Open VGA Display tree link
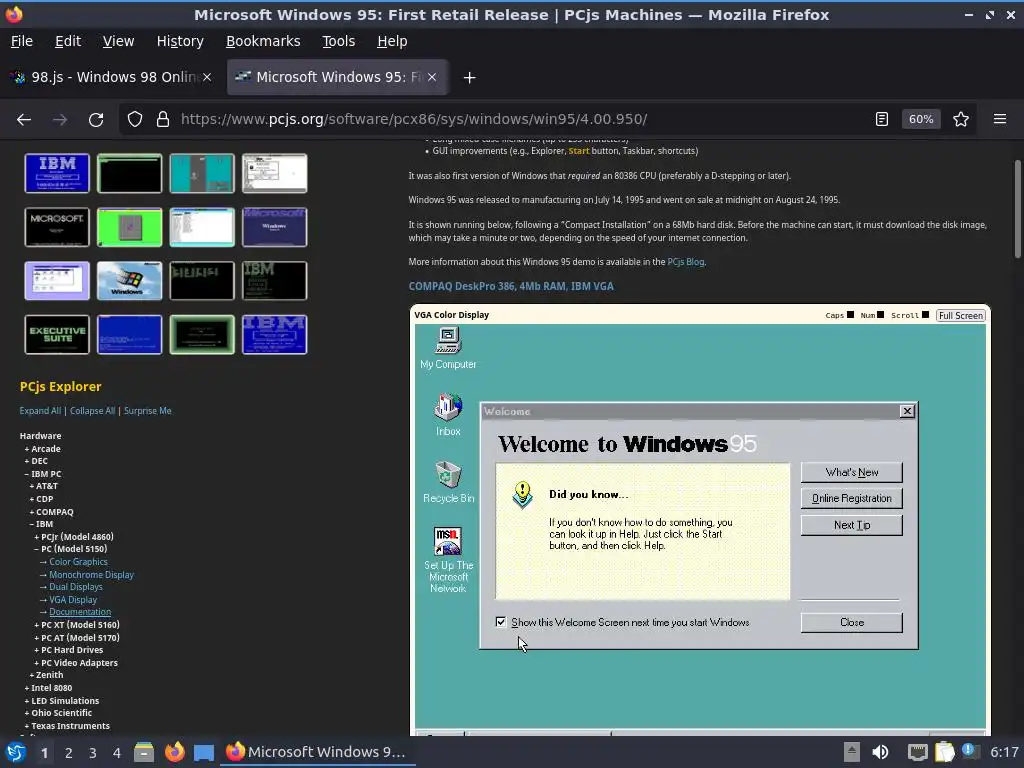The width and height of the screenshot is (1024, 768). tap(73, 600)
